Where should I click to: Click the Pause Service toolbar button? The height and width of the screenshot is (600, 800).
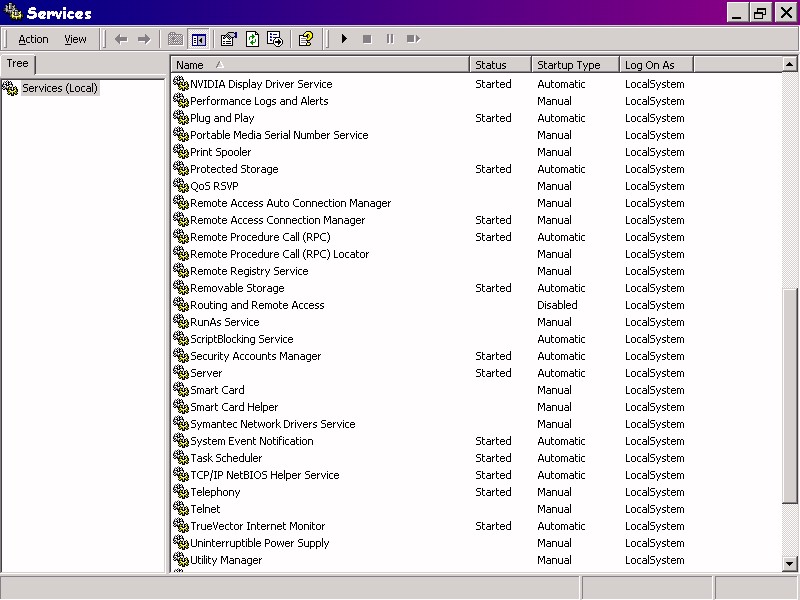[390, 39]
